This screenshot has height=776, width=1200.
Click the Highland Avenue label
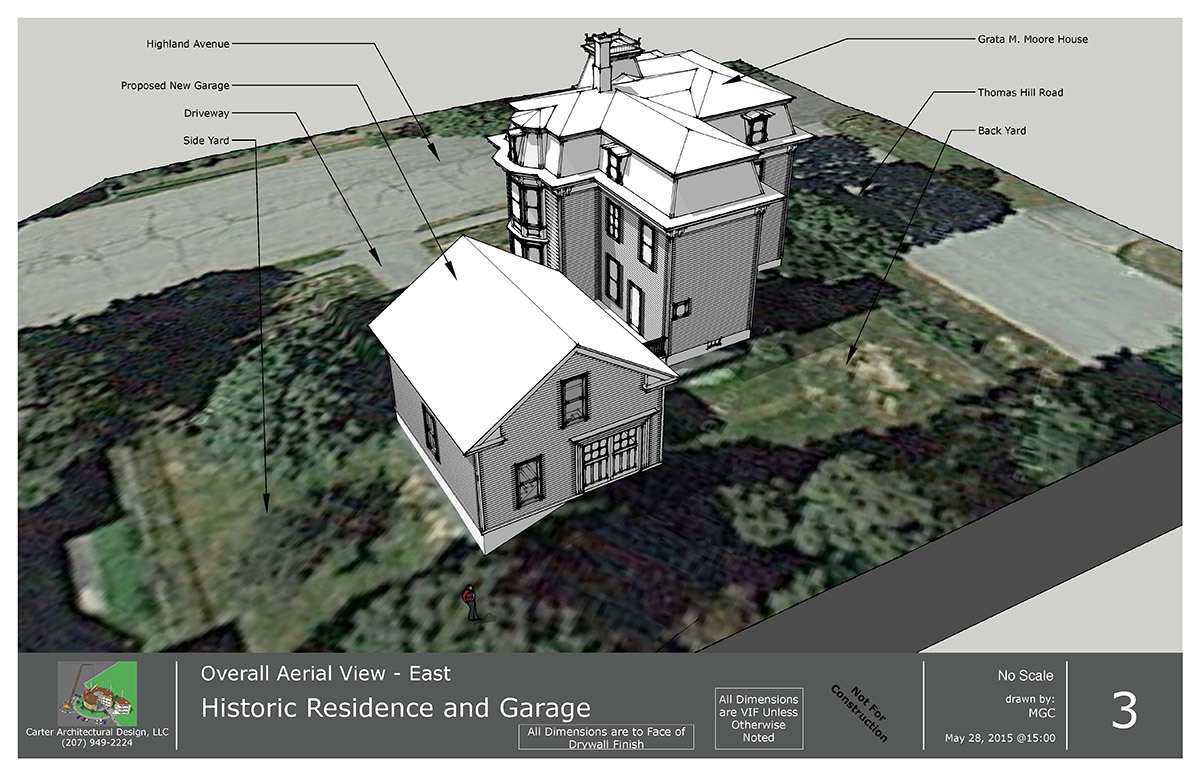pos(188,44)
